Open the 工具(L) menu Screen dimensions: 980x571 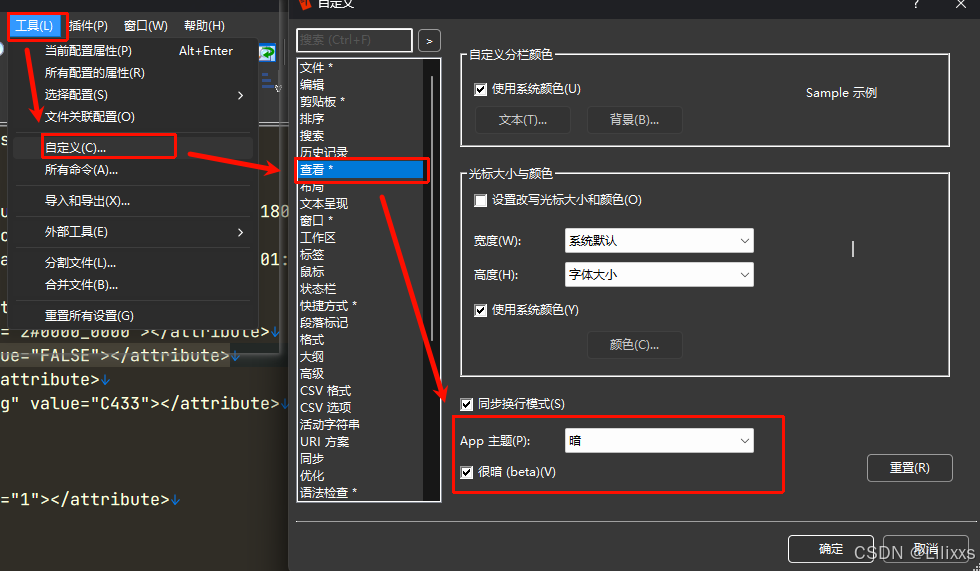[34, 26]
